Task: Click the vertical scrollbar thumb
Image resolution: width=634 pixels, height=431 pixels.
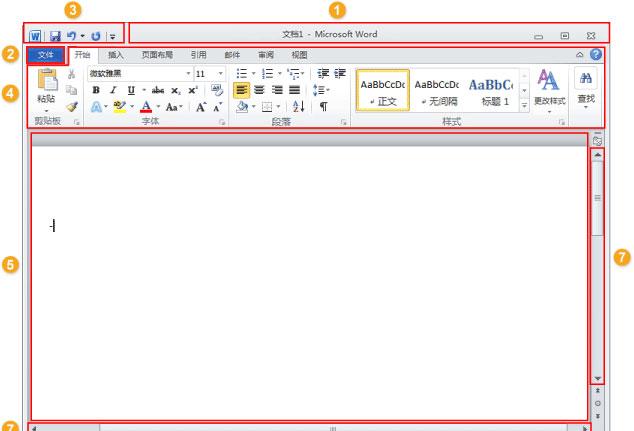Action: coord(598,198)
